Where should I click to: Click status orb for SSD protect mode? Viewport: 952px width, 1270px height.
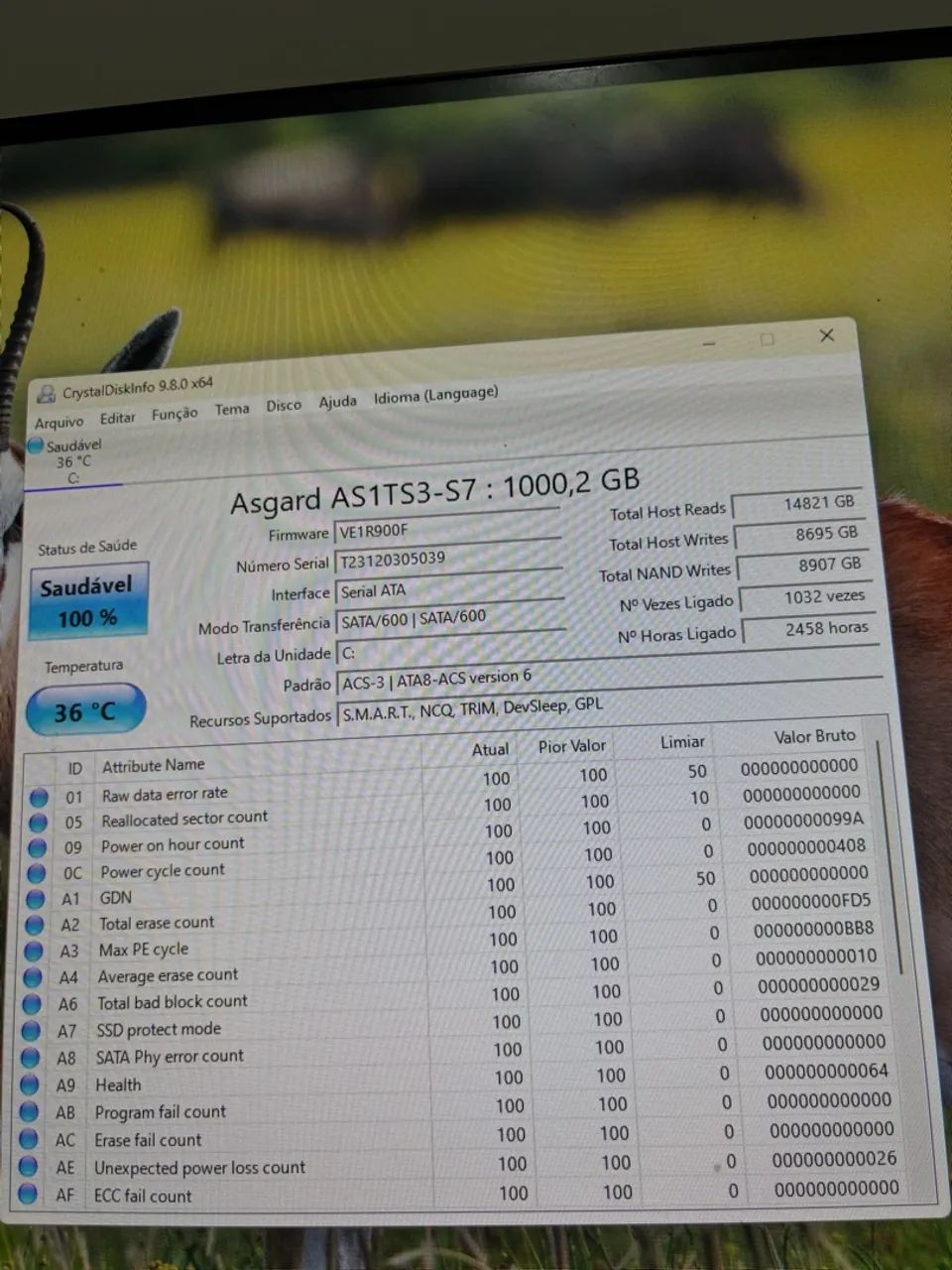[31, 1032]
